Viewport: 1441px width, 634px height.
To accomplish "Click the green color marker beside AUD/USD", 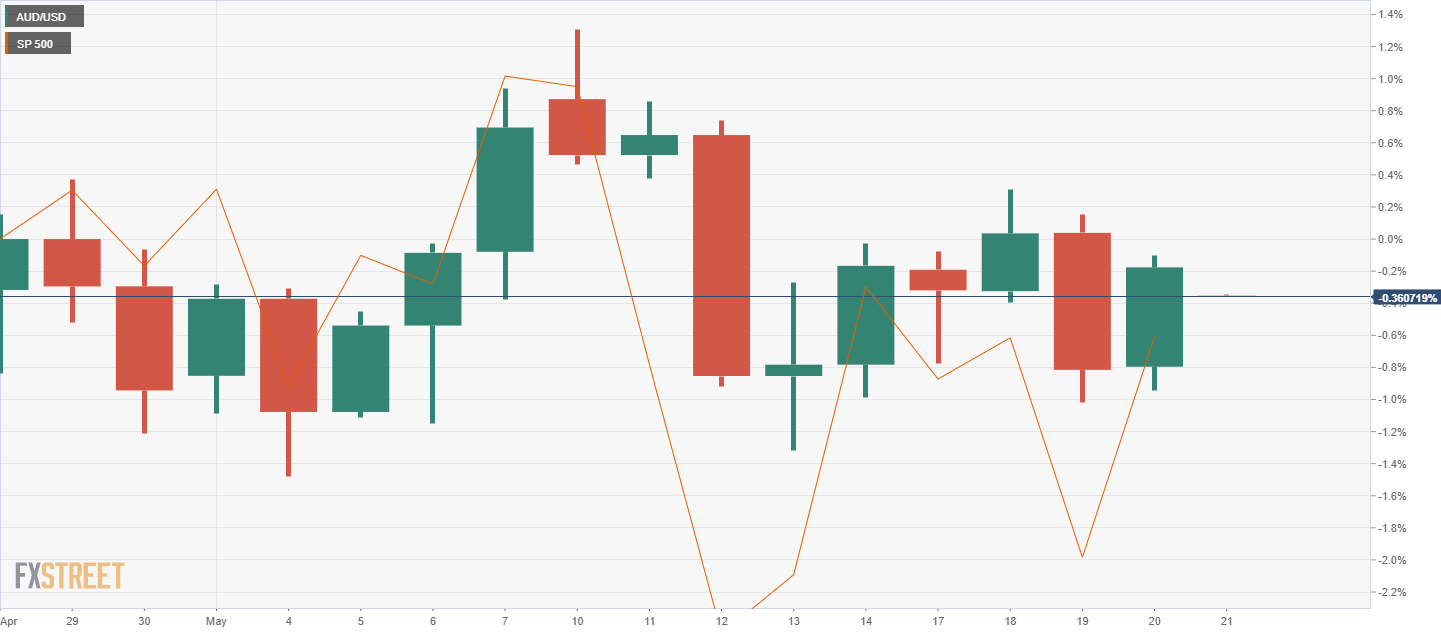I will click(5, 16).
